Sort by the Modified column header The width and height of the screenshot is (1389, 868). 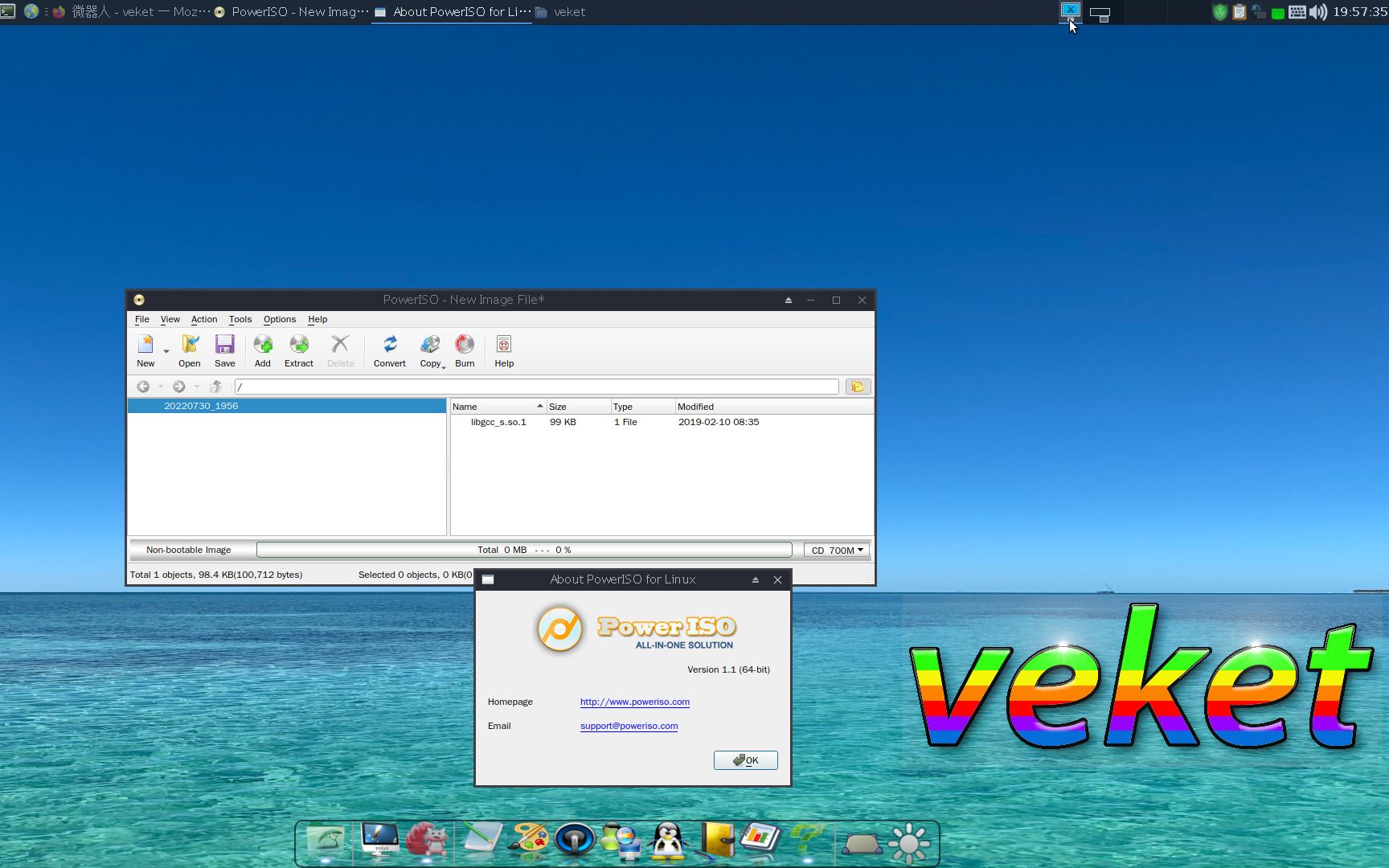(x=774, y=407)
